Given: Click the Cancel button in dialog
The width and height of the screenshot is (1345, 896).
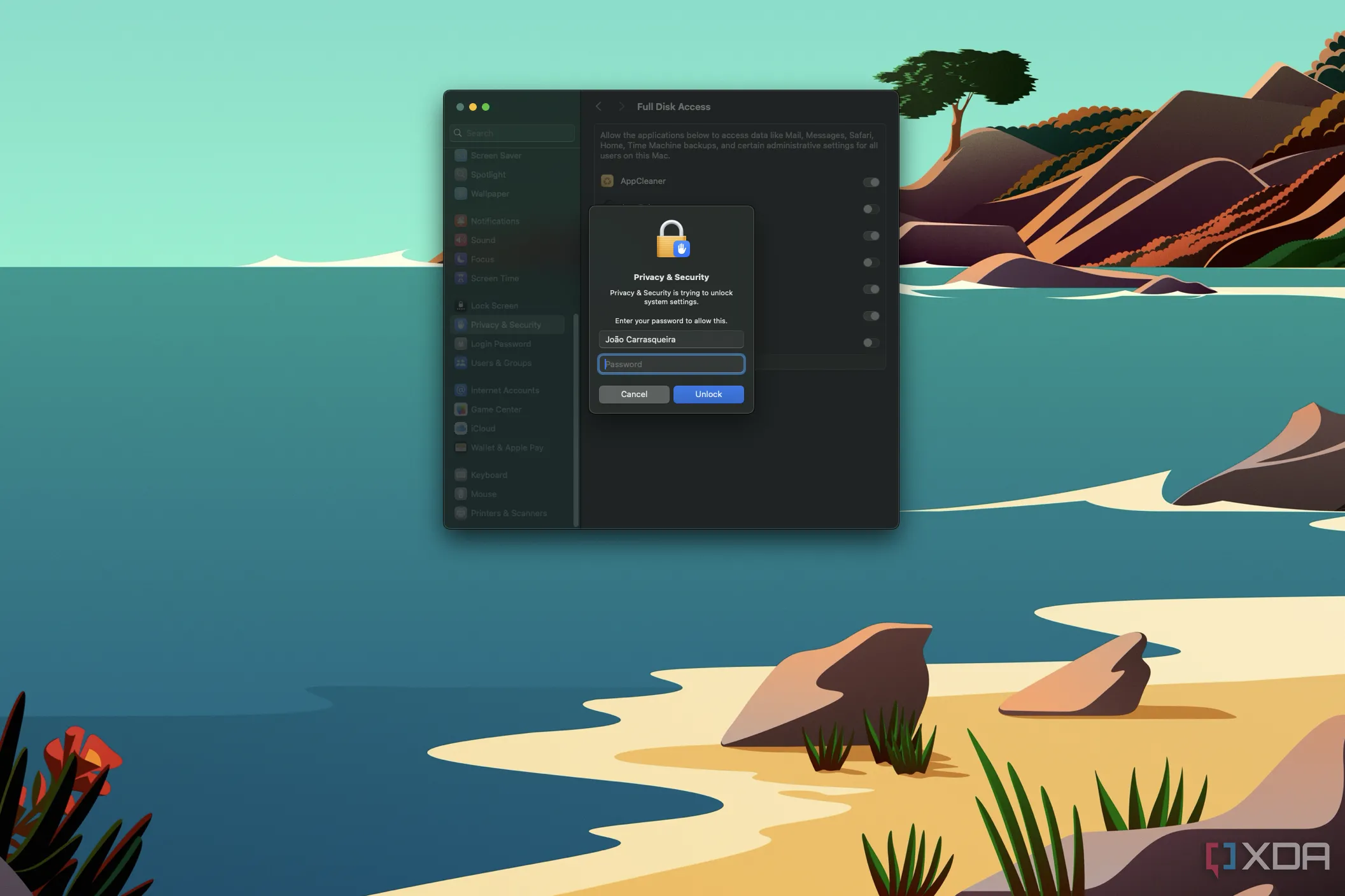Looking at the screenshot, I should pos(633,394).
